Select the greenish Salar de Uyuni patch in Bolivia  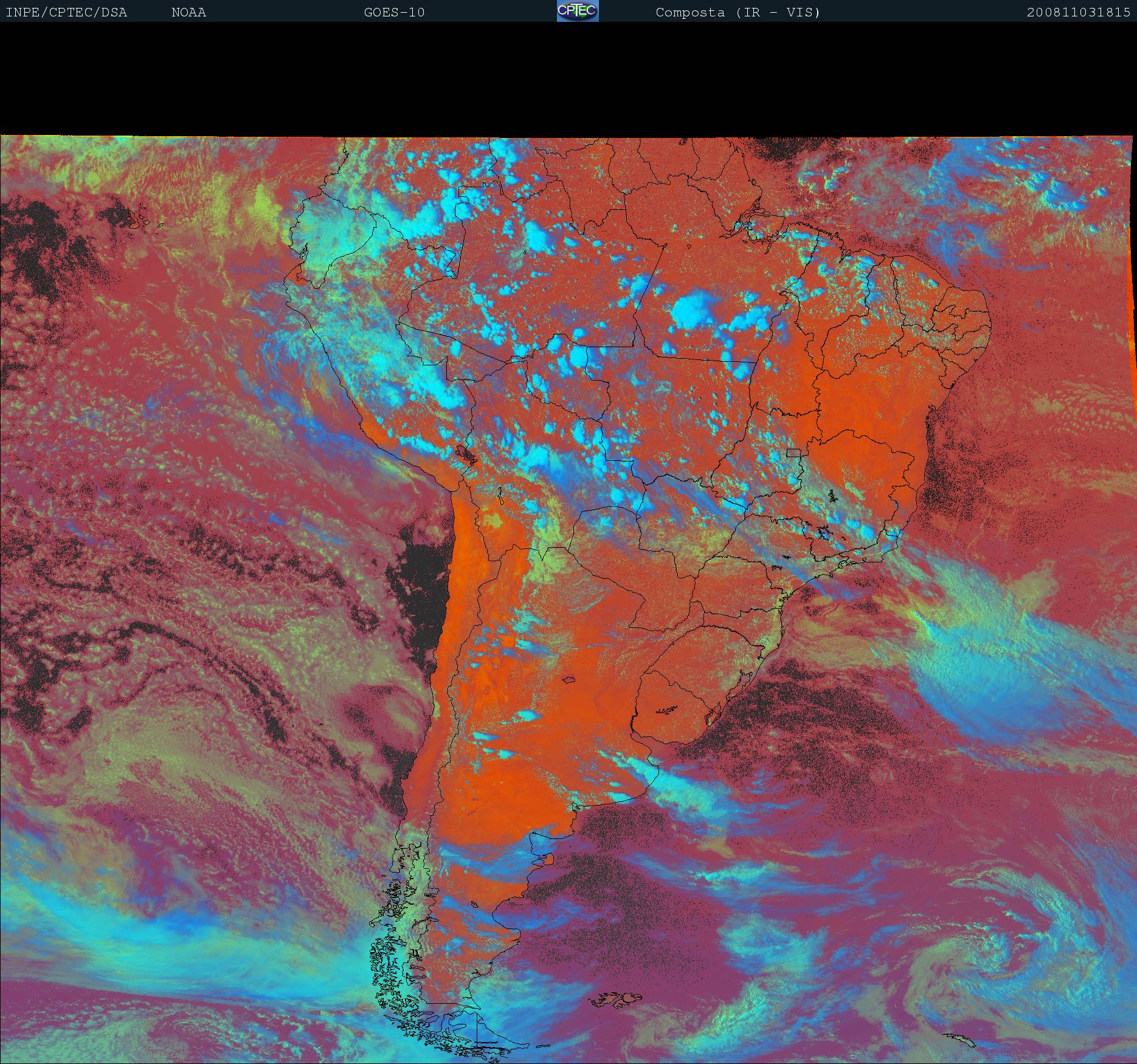pos(492,520)
